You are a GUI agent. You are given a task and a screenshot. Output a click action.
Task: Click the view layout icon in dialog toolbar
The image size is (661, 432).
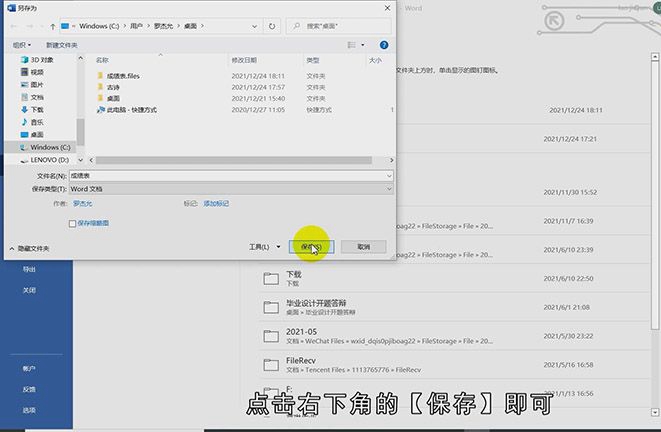pos(351,45)
